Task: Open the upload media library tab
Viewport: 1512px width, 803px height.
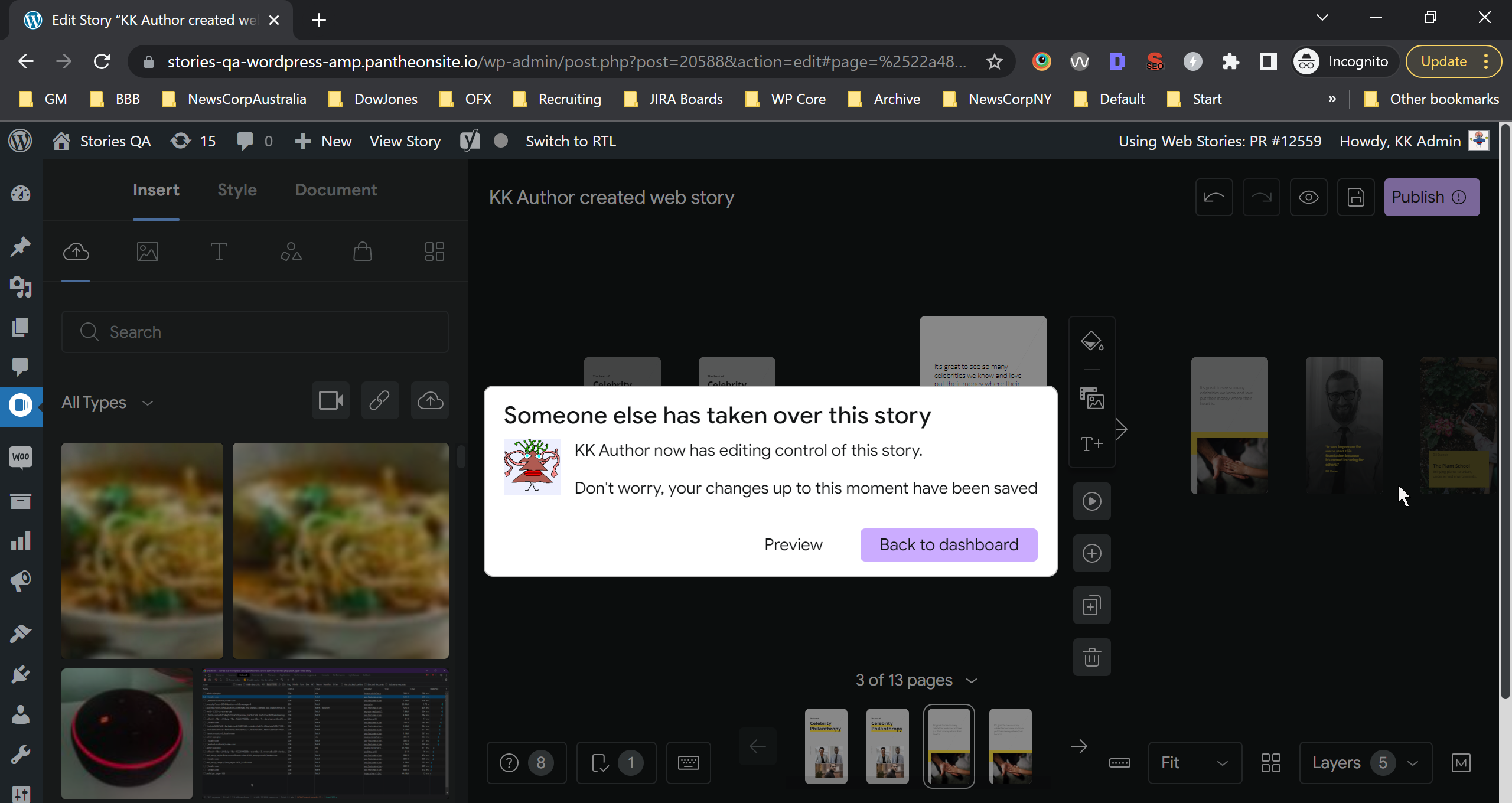Action: click(76, 252)
